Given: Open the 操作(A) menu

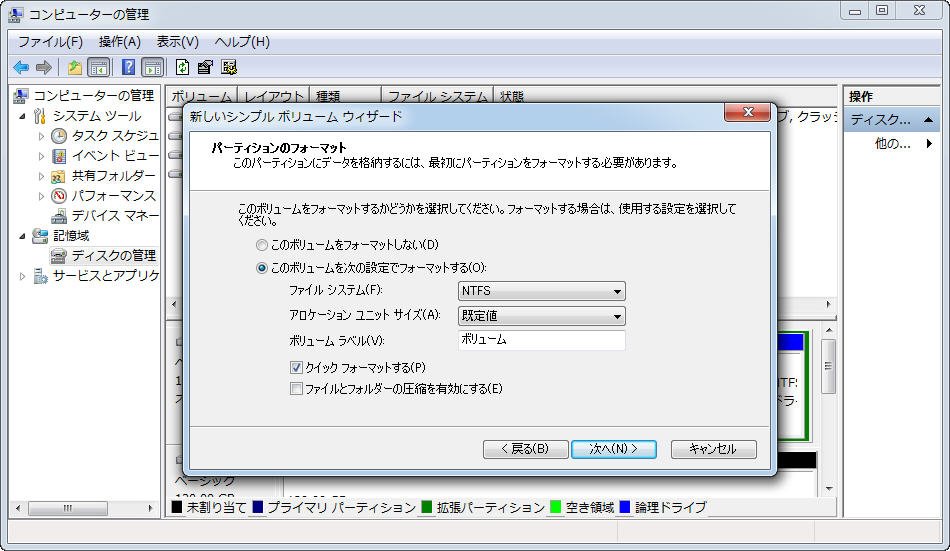Looking at the screenshot, I should [120, 42].
